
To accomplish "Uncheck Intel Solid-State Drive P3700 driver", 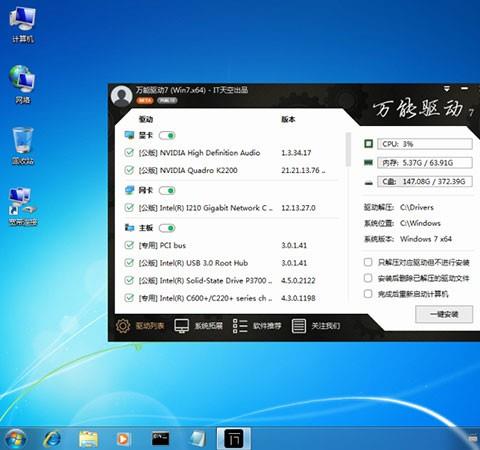I will tap(129, 280).
